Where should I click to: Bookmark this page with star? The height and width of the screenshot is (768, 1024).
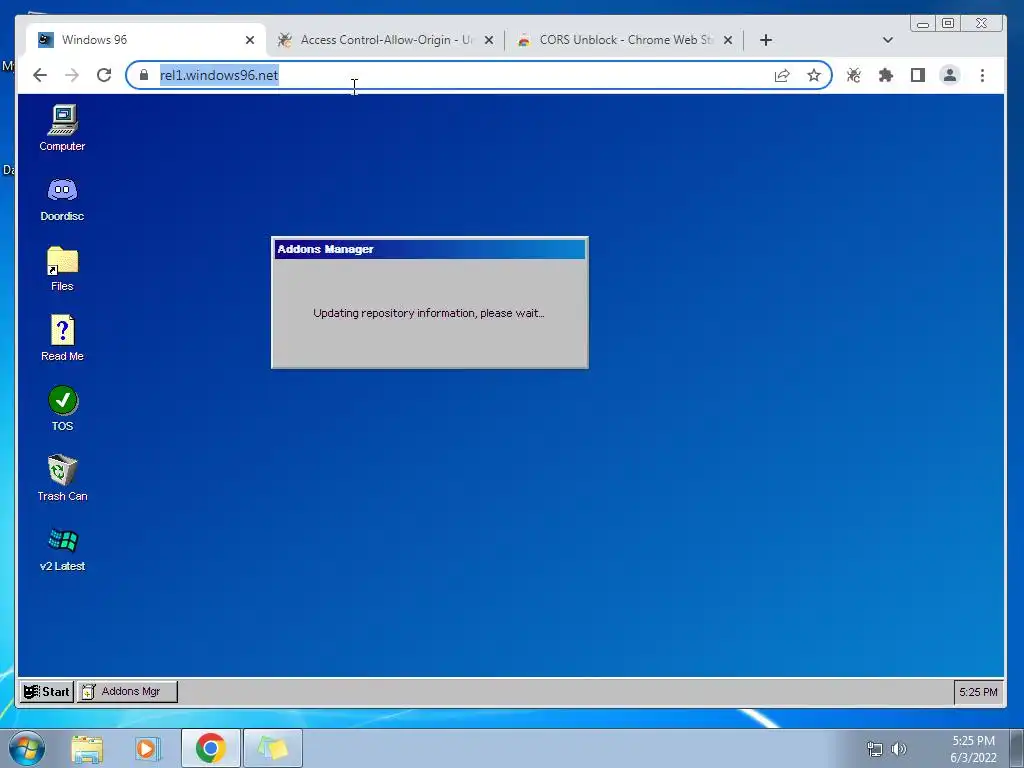(x=814, y=75)
